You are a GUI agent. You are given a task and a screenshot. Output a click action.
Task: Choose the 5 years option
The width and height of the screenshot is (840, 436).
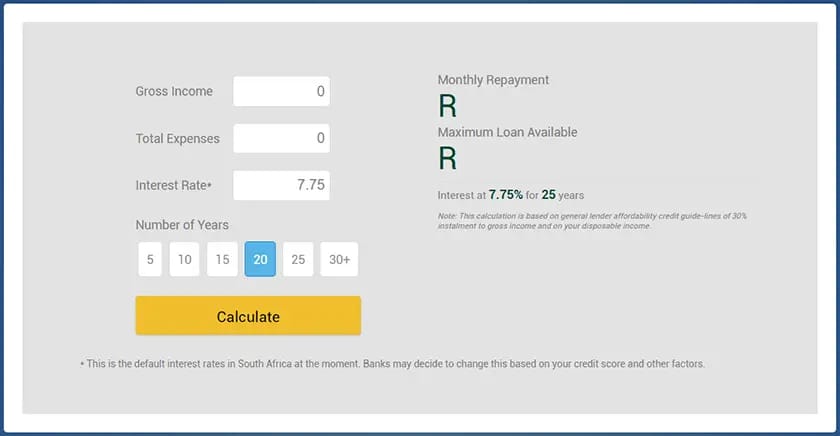(x=150, y=259)
